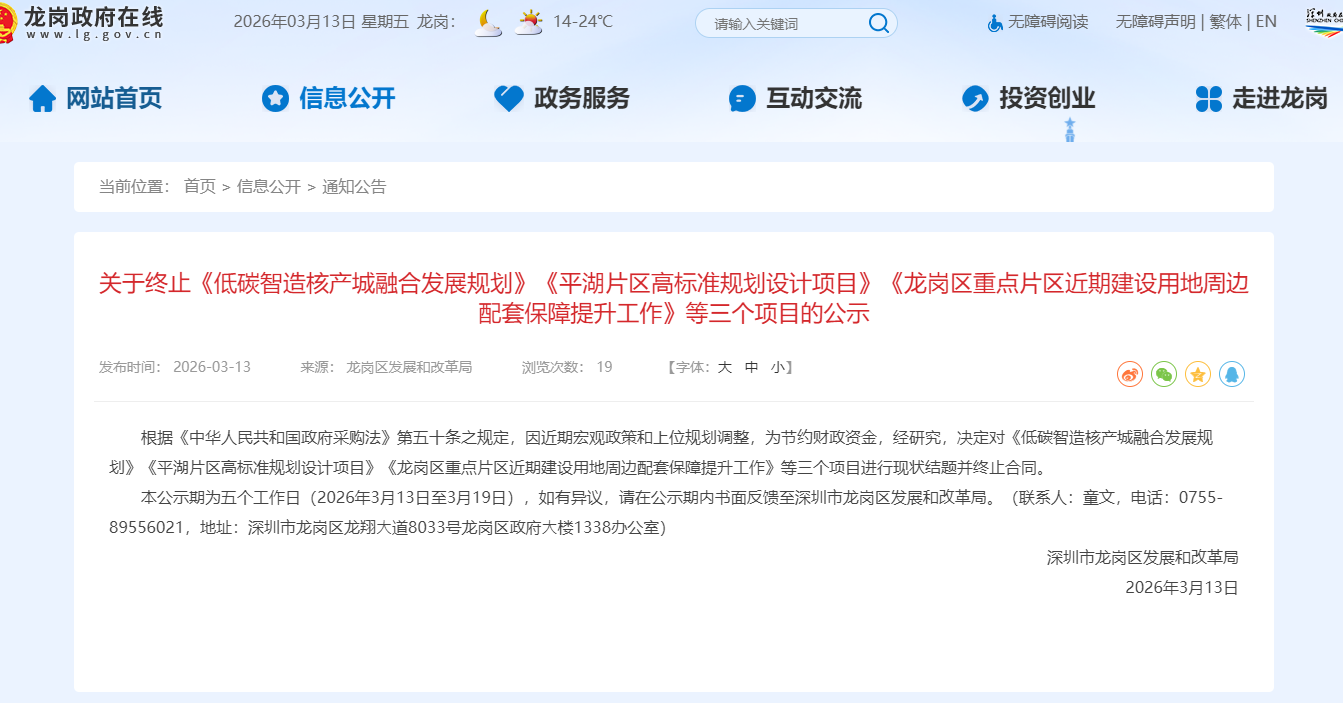Set font size to small (小)

777,367
